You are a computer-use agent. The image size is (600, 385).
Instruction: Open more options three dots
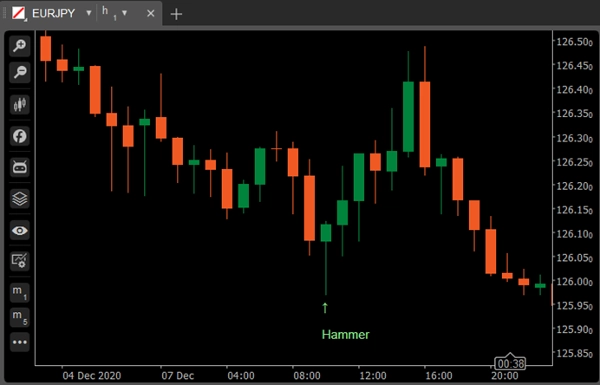click(20, 342)
